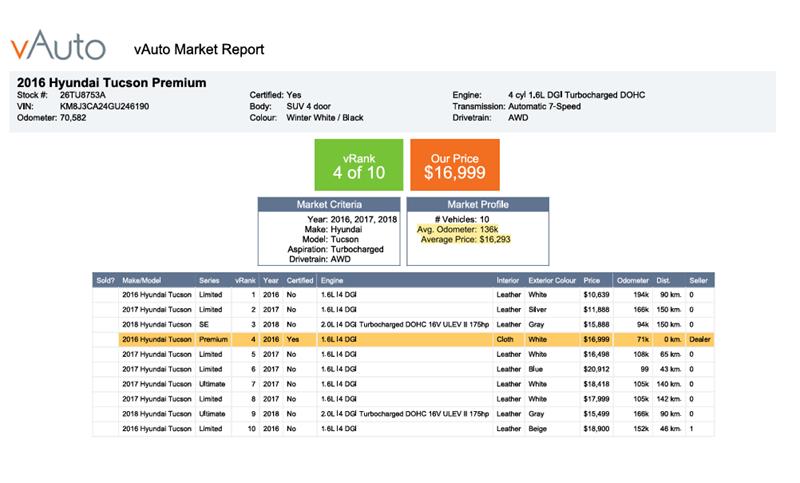800x483 pixels.
Task: Click the Premium series cell
Action: (213, 339)
